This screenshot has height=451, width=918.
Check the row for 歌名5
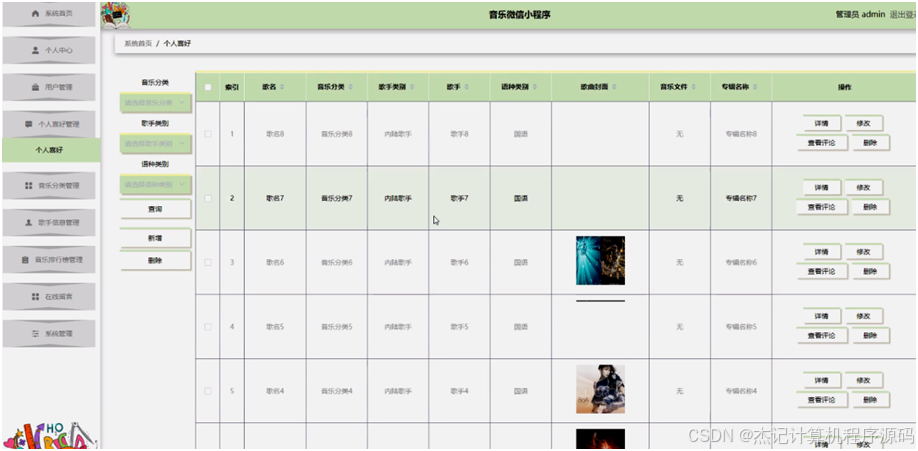point(208,327)
